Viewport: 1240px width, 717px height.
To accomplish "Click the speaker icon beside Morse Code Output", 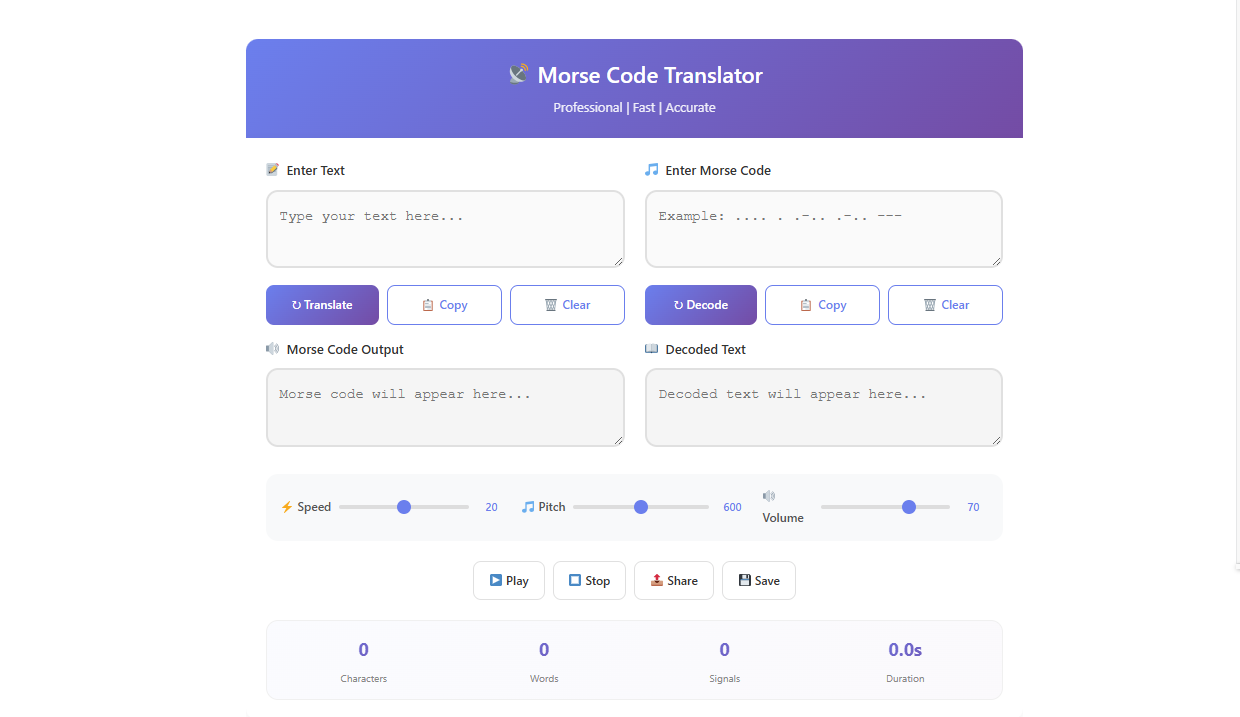I will click(x=272, y=348).
